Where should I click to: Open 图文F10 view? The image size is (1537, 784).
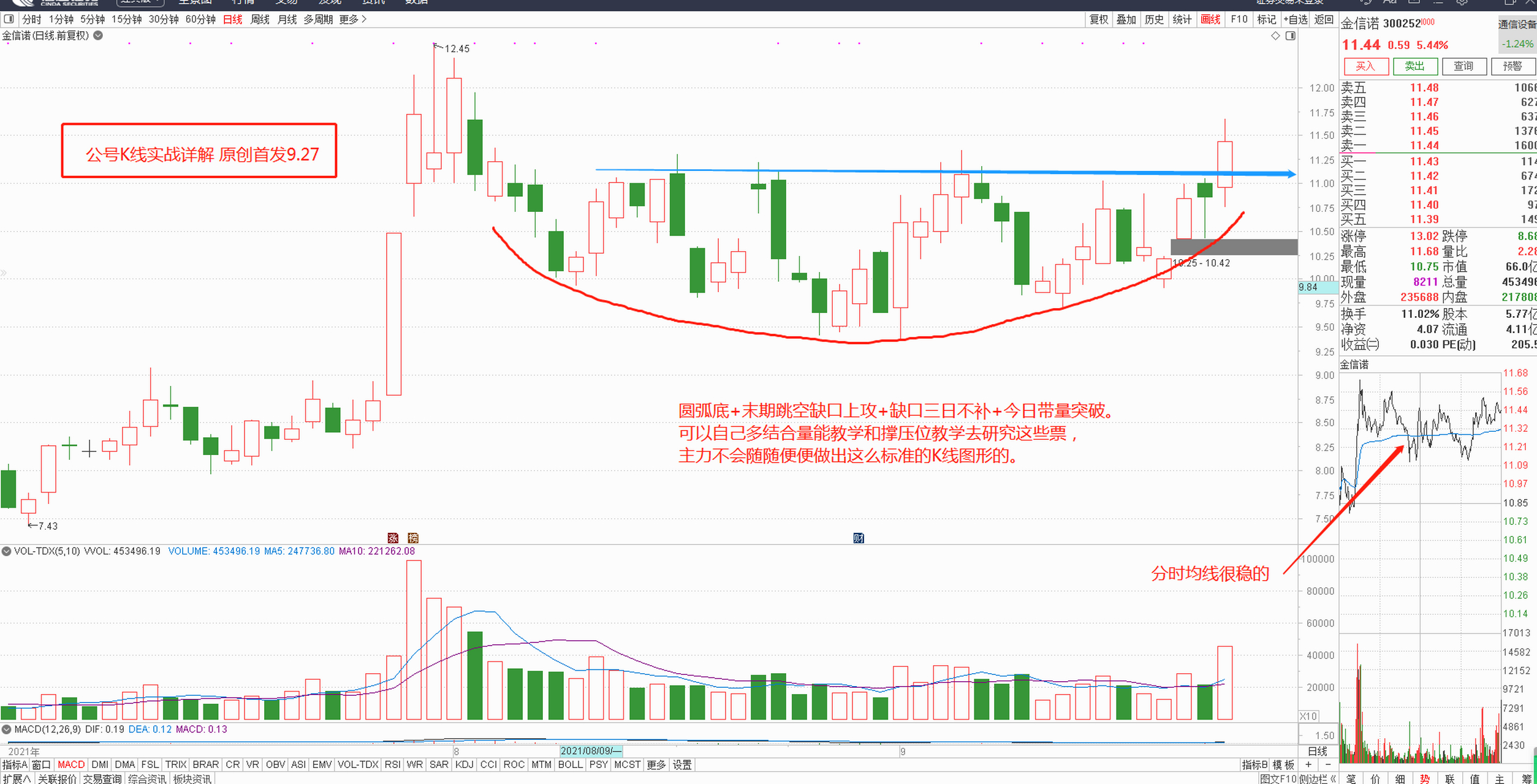[1278, 778]
